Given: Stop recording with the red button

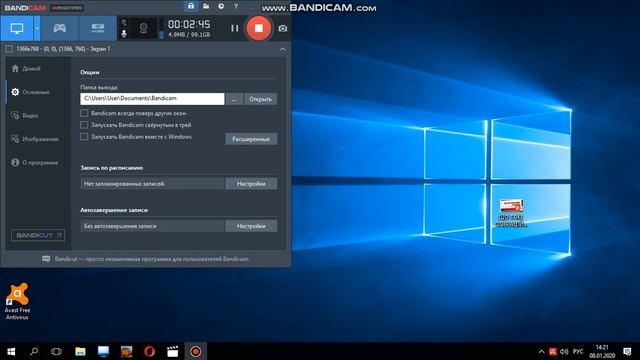Looking at the screenshot, I should 258,28.
